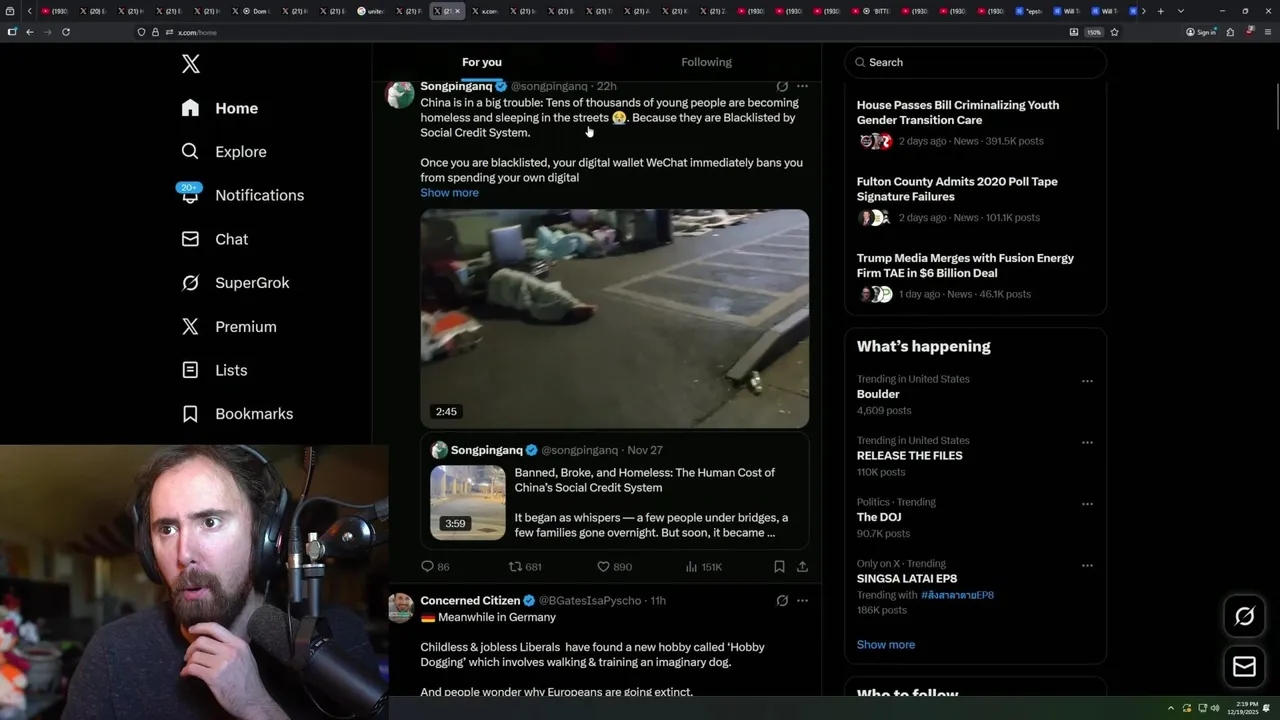Go back in browser
This screenshot has height=720, width=1280.
coord(30,32)
